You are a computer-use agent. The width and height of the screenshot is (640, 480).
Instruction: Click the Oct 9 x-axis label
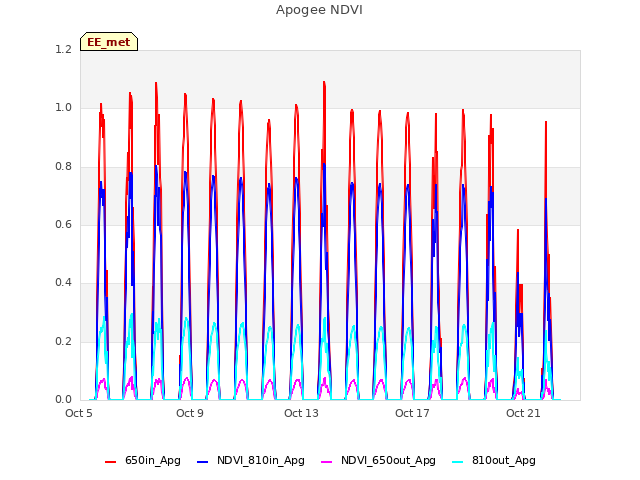coord(190,413)
